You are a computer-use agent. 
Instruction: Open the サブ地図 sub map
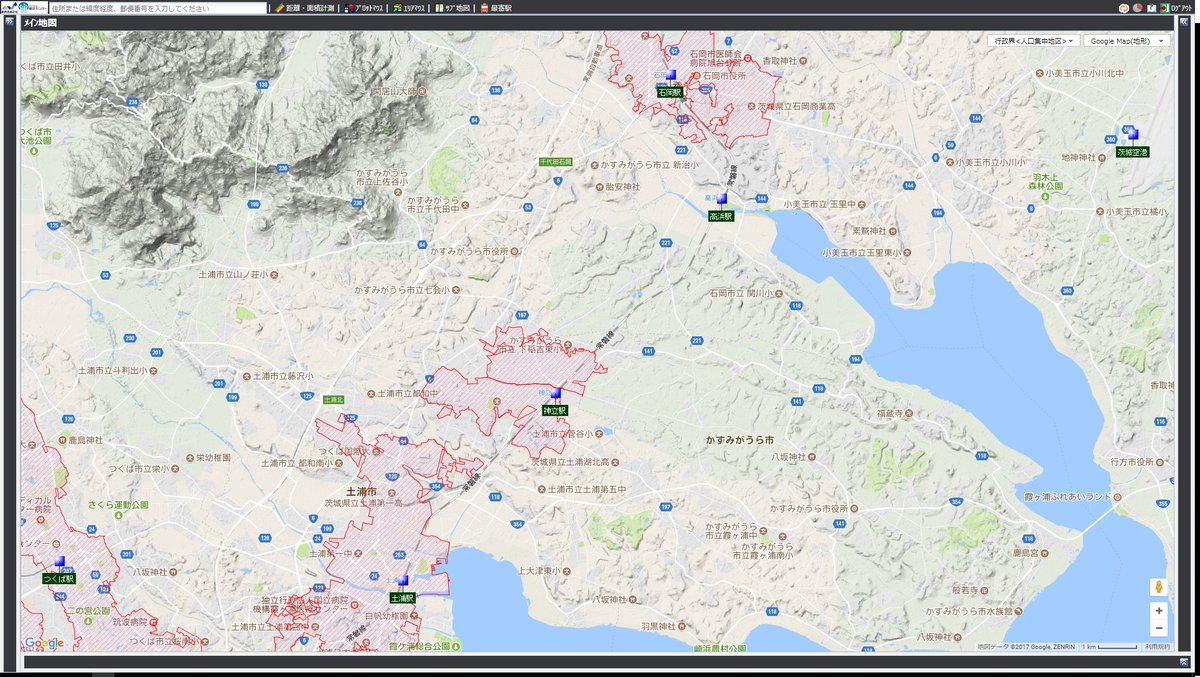(452, 8)
